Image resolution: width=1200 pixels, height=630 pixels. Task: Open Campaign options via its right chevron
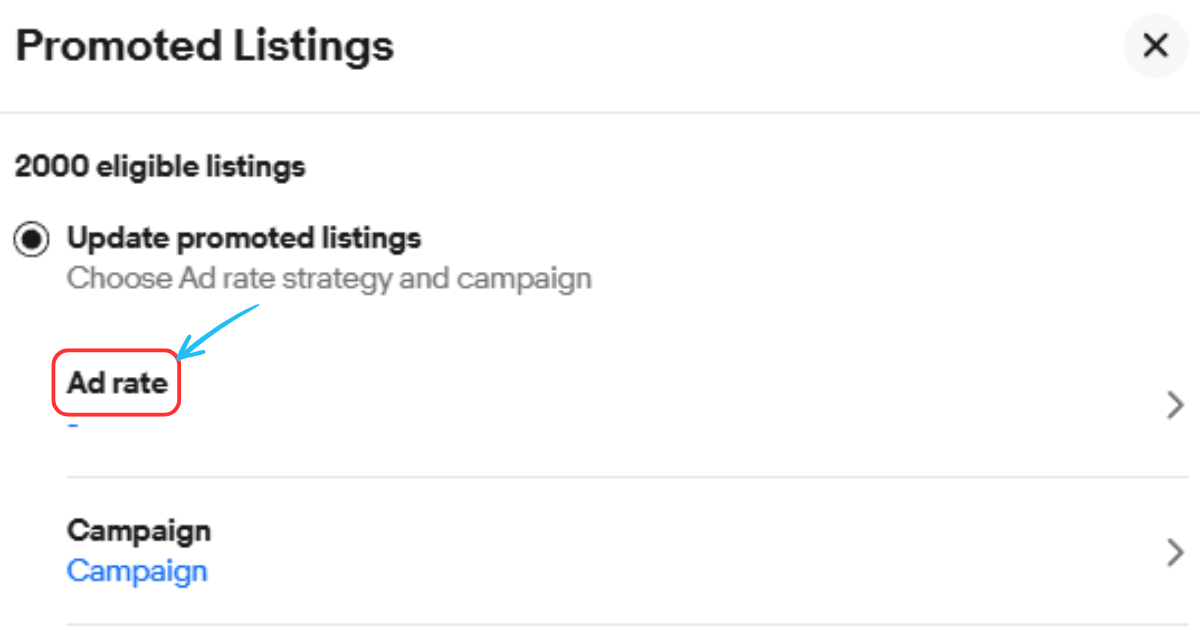point(1175,552)
